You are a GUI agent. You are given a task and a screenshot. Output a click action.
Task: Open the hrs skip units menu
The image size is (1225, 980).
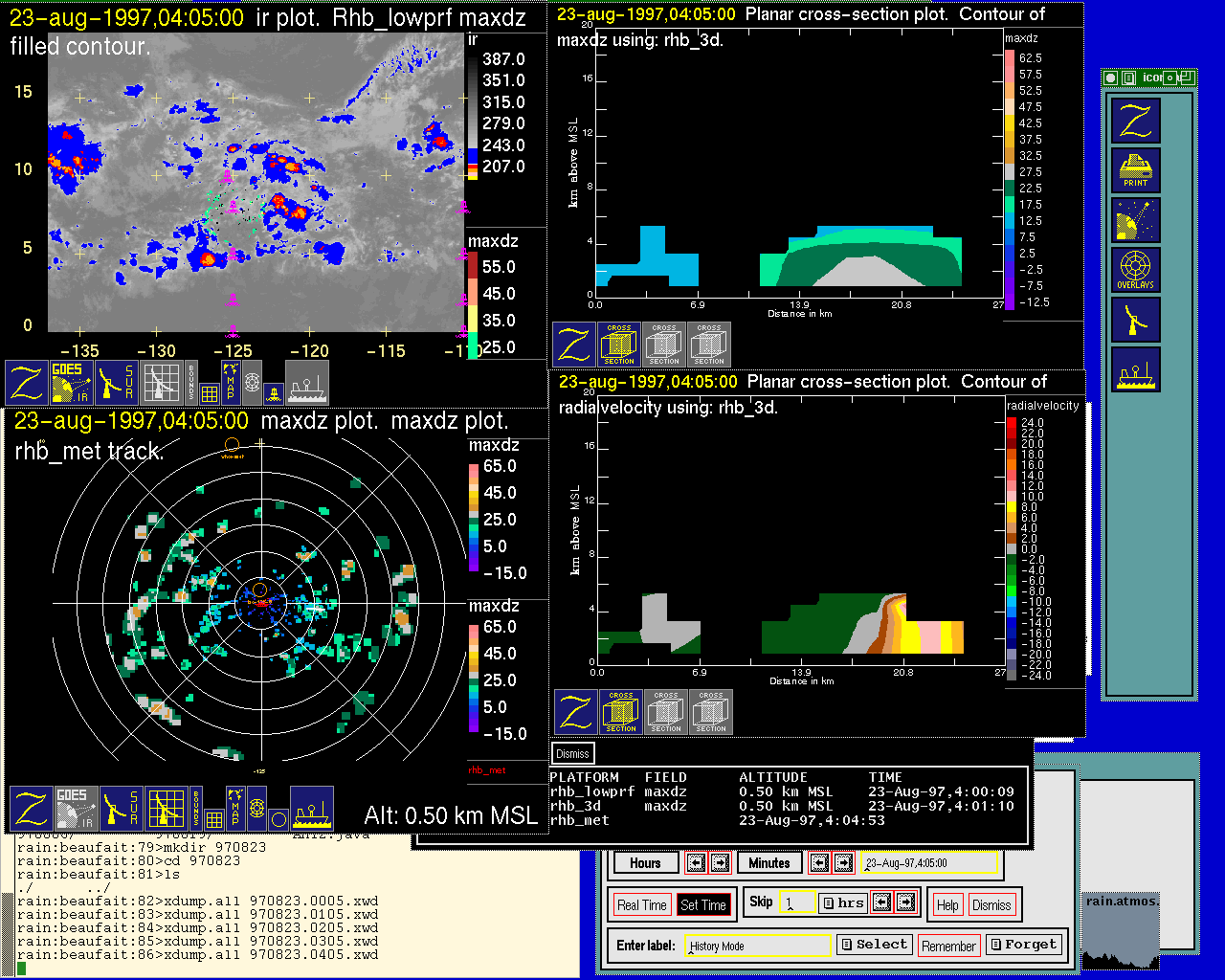point(843,902)
